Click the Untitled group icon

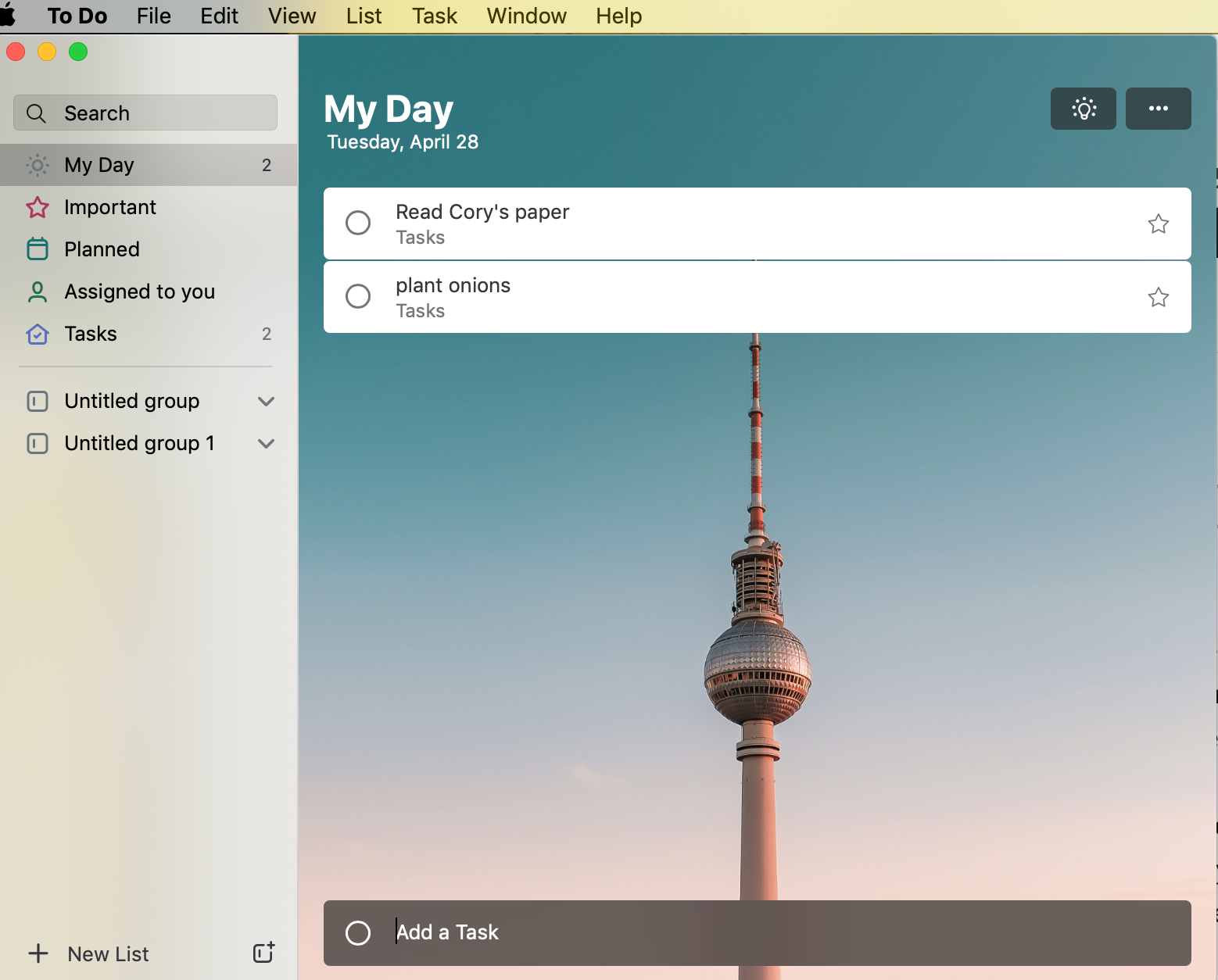tap(38, 401)
